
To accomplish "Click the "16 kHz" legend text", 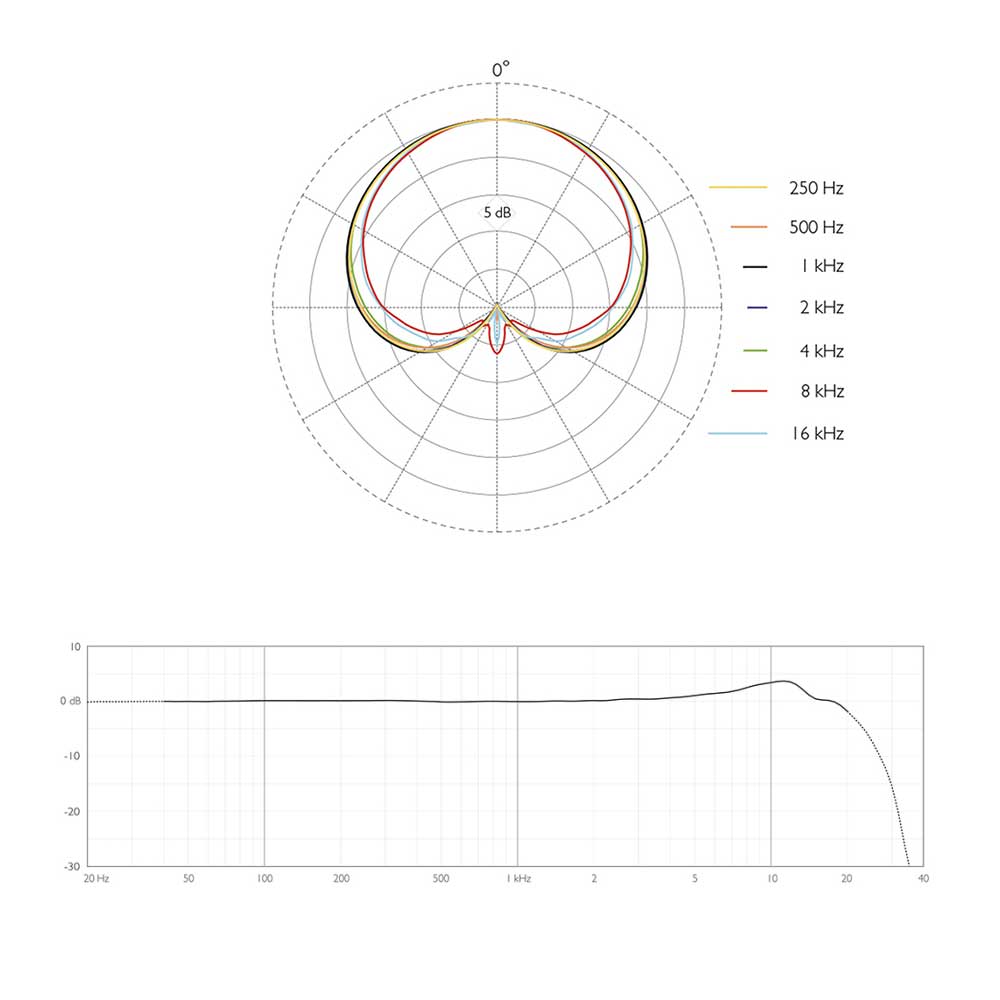I will (816, 433).
